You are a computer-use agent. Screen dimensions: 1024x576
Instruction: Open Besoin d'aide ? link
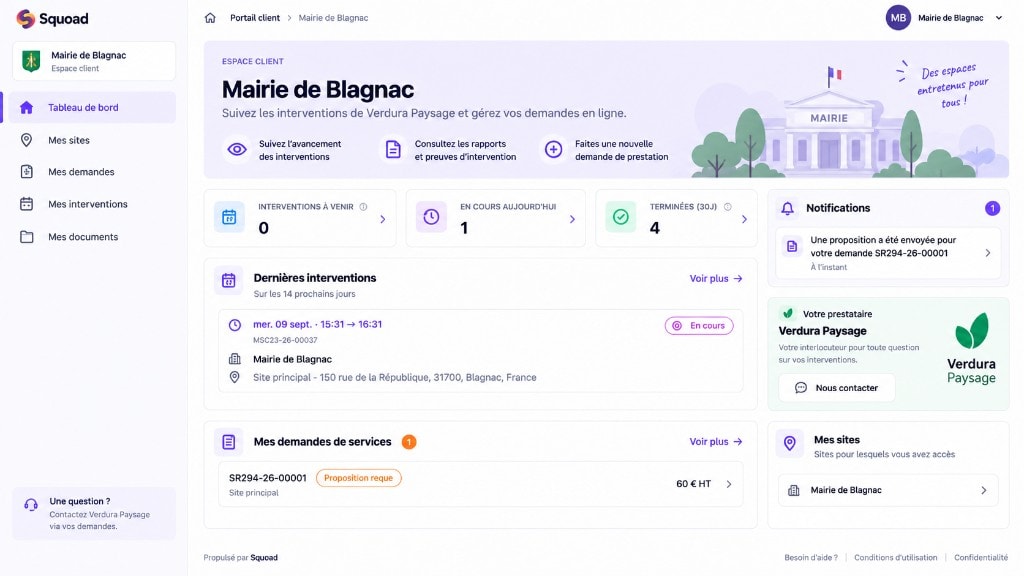pyautogui.click(x=810, y=558)
